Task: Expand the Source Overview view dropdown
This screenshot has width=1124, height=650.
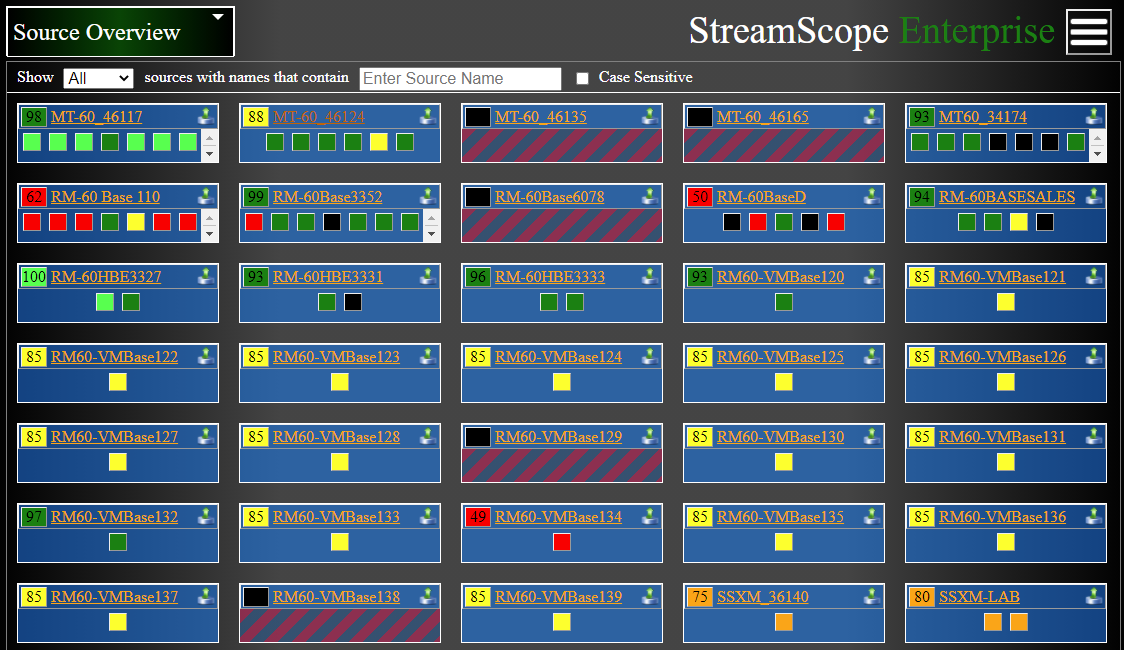Action: point(218,17)
